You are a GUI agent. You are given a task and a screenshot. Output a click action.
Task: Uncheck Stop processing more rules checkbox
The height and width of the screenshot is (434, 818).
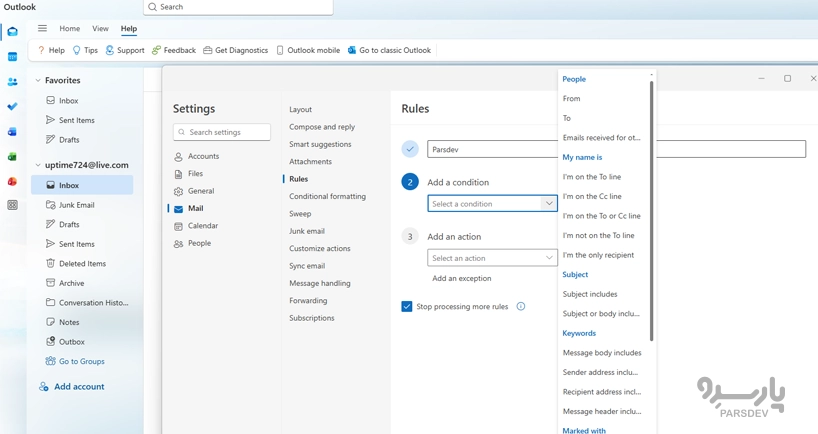407,307
